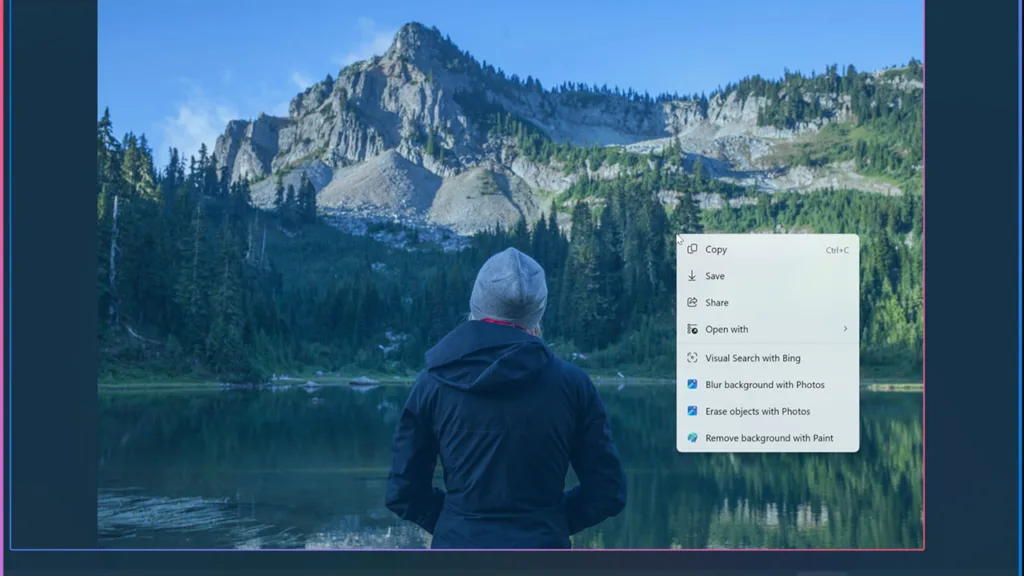1024x576 pixels.
Task: Choose Remove background with Paint
Action: [x=767, y=438]
